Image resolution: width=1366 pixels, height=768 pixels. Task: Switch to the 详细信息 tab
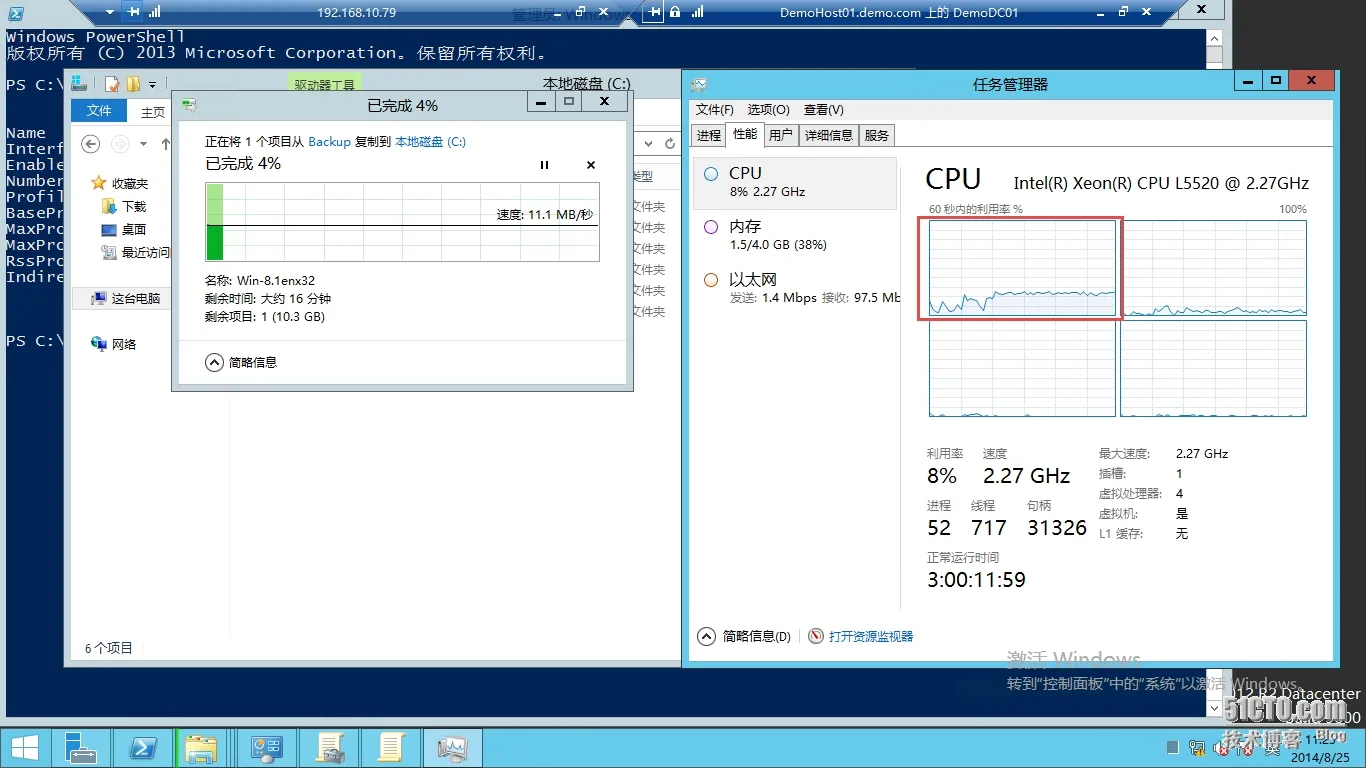click(829, 135)
